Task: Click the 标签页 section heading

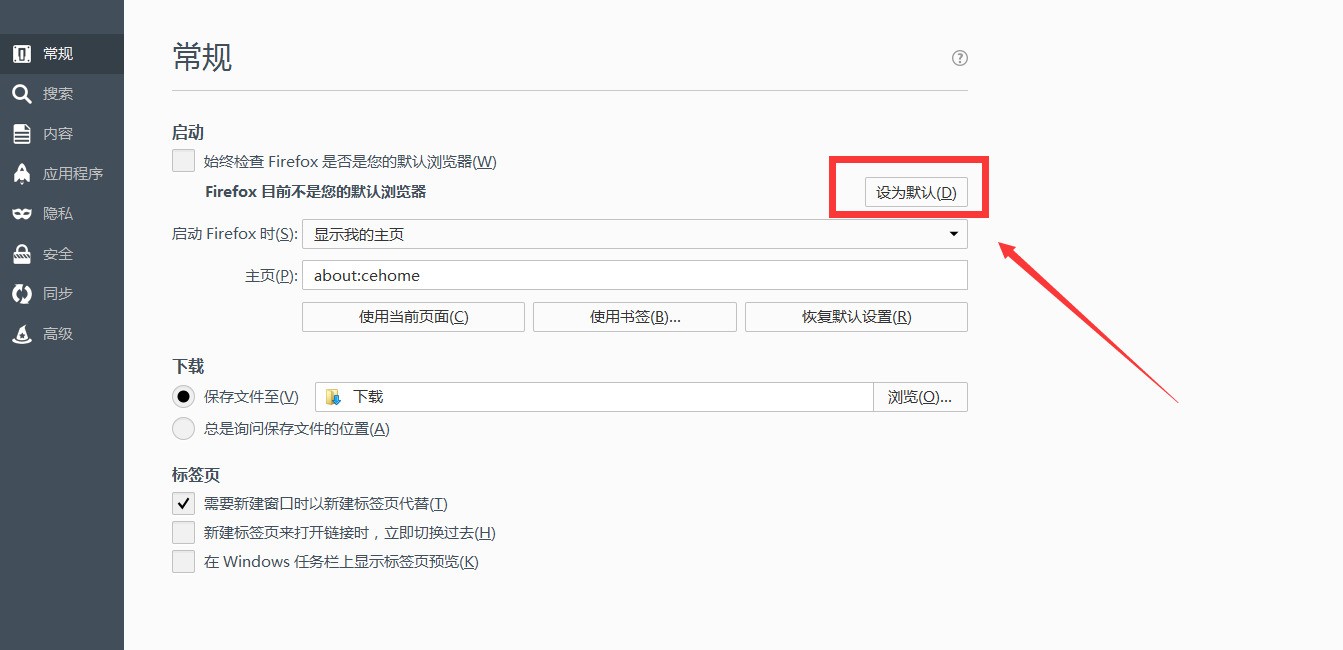Action: pos(196,475)
